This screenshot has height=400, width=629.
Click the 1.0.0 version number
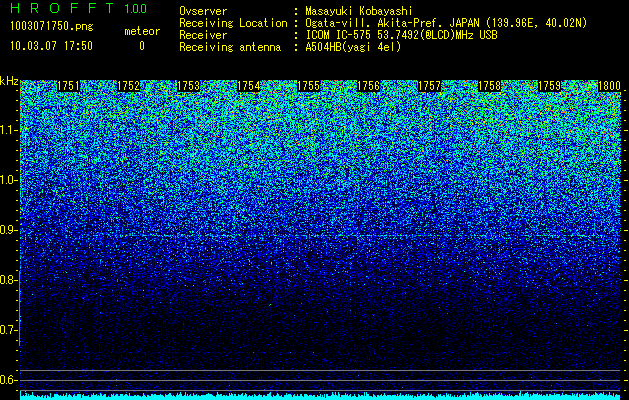click(x=136, y=8)
